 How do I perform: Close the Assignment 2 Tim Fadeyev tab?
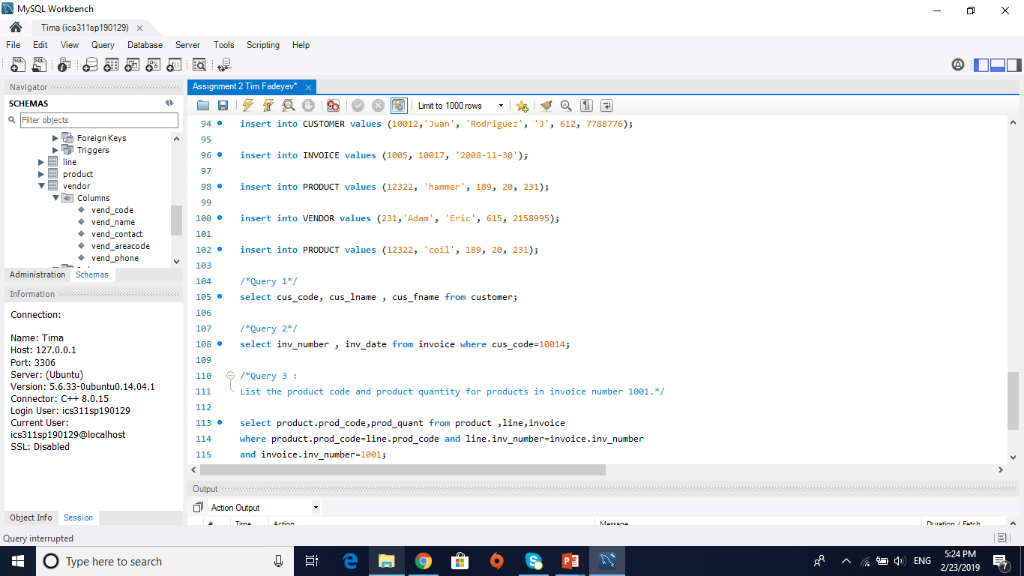308,86
